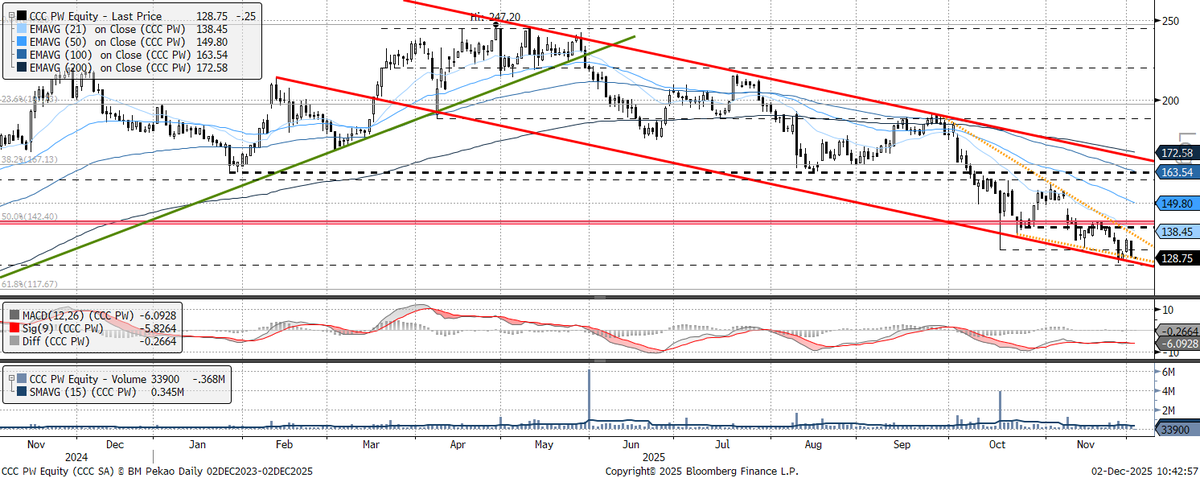Screen dimensions: 1200x478
Task: Click the 149.80 price axis label
Action: click(1176, 203)
